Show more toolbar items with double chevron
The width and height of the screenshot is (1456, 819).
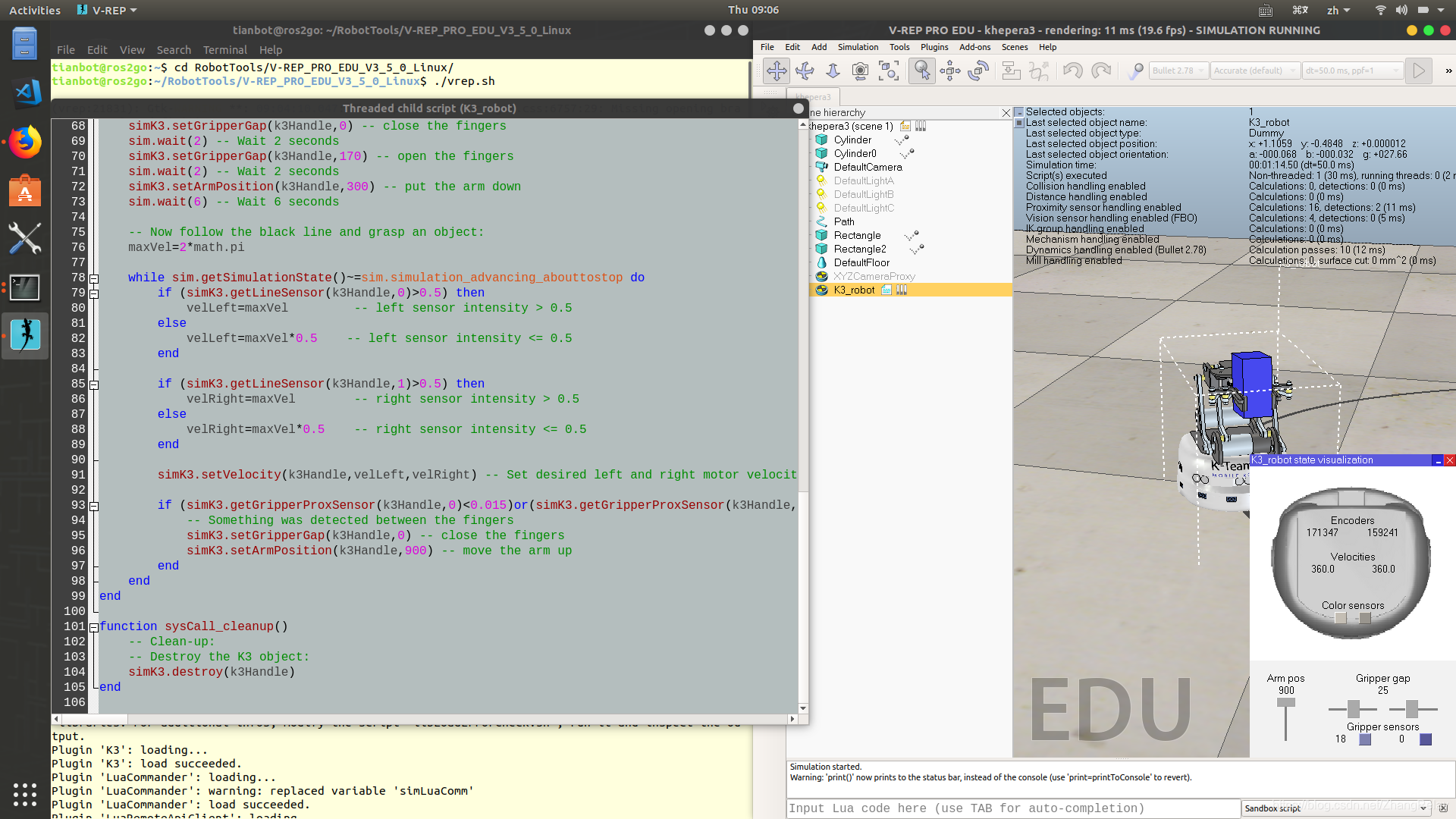point(1448,71)
